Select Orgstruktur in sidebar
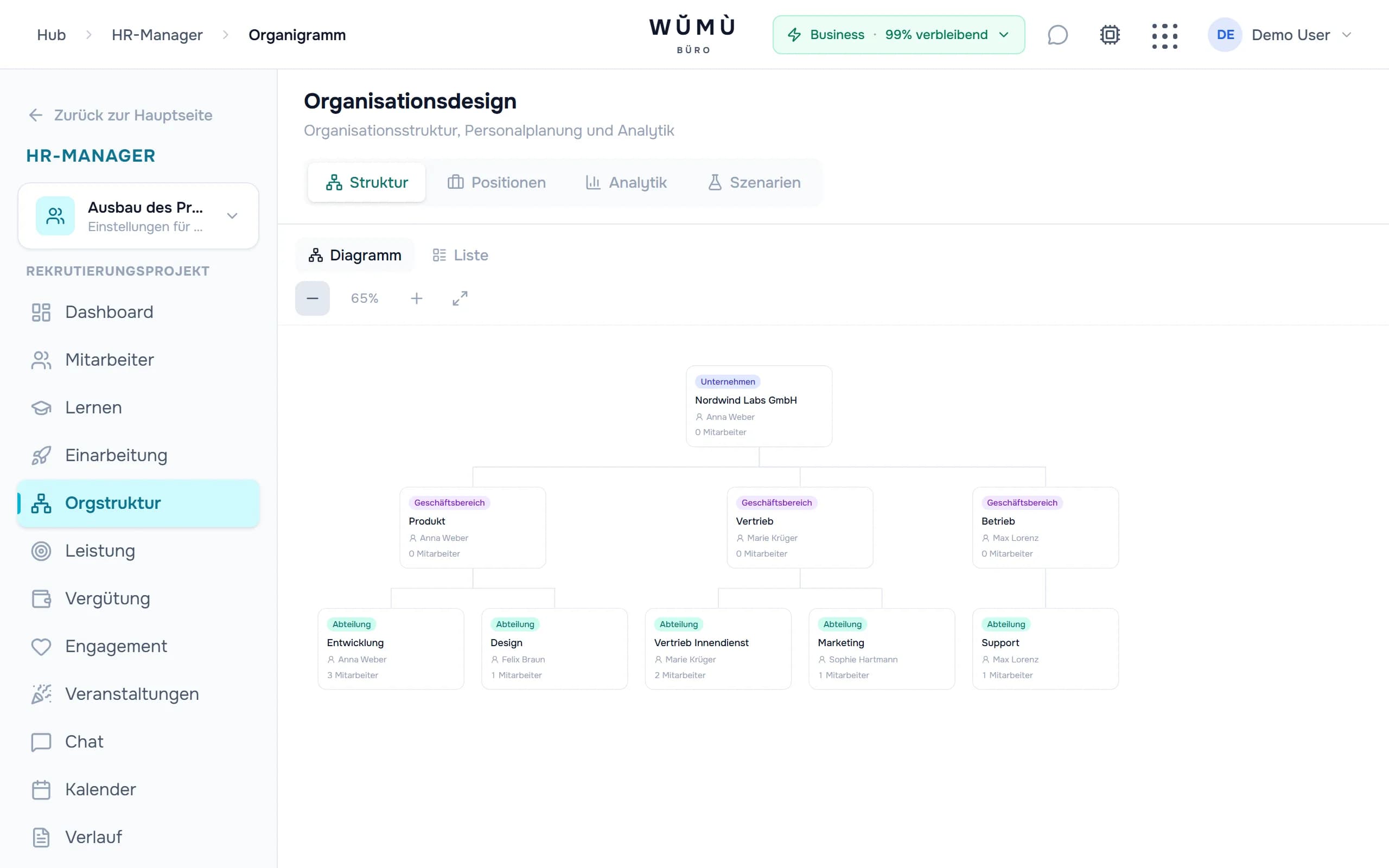The image size is (1389, 868). click(138, 503)
